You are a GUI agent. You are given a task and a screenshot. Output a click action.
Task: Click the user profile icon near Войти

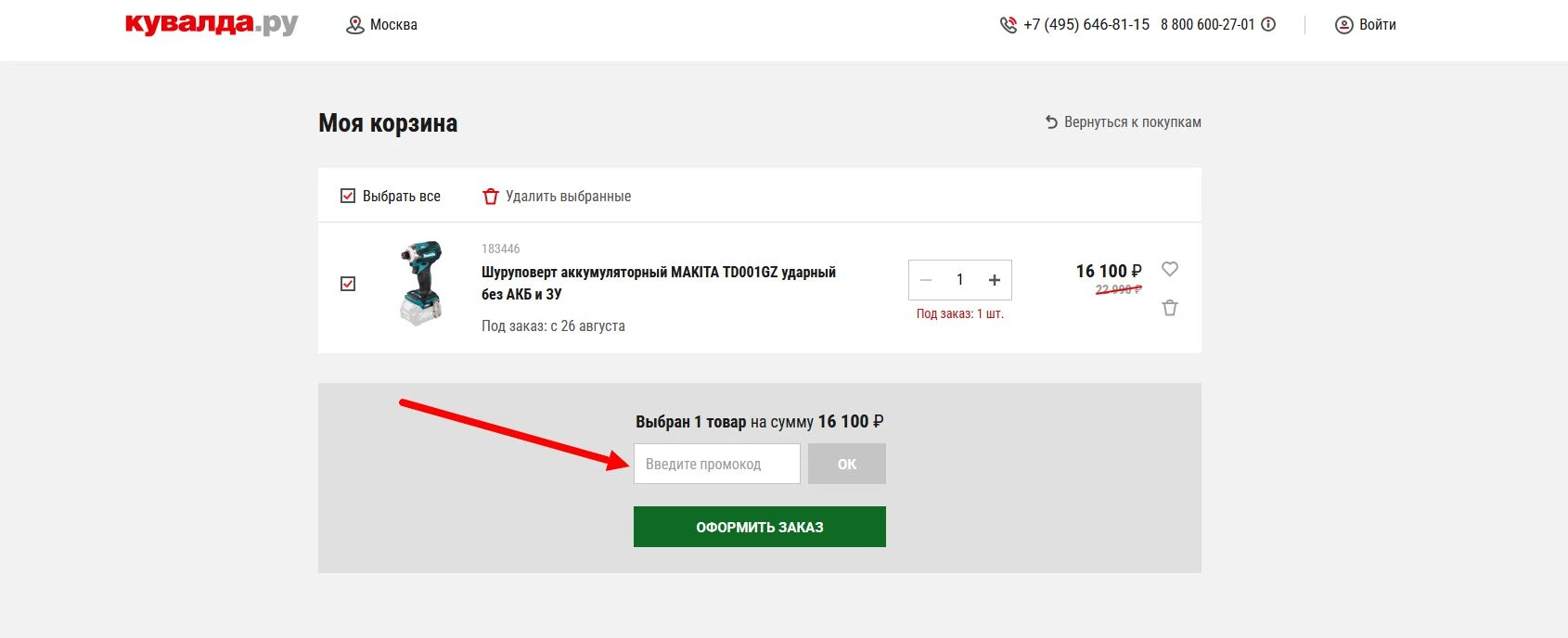coord(1343,25)
